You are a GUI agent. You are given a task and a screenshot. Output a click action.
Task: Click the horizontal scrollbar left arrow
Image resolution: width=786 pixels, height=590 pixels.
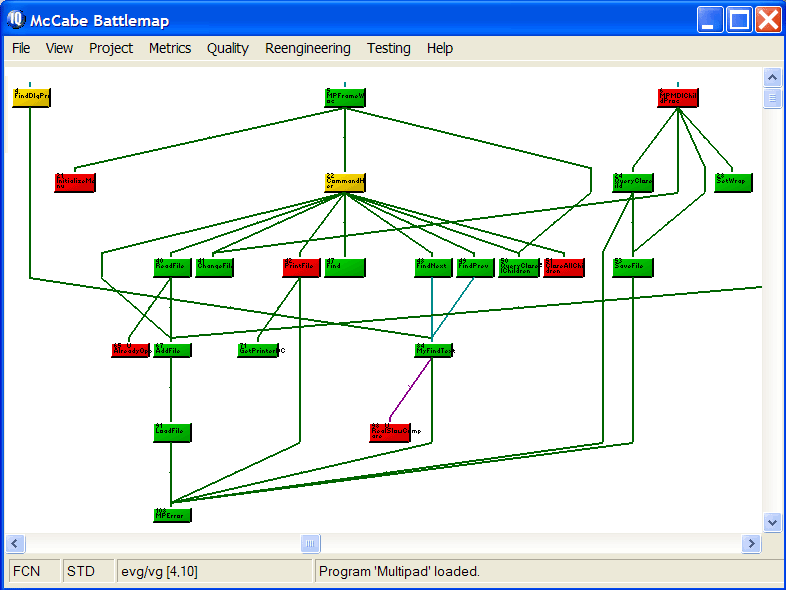tap(15, 543)
